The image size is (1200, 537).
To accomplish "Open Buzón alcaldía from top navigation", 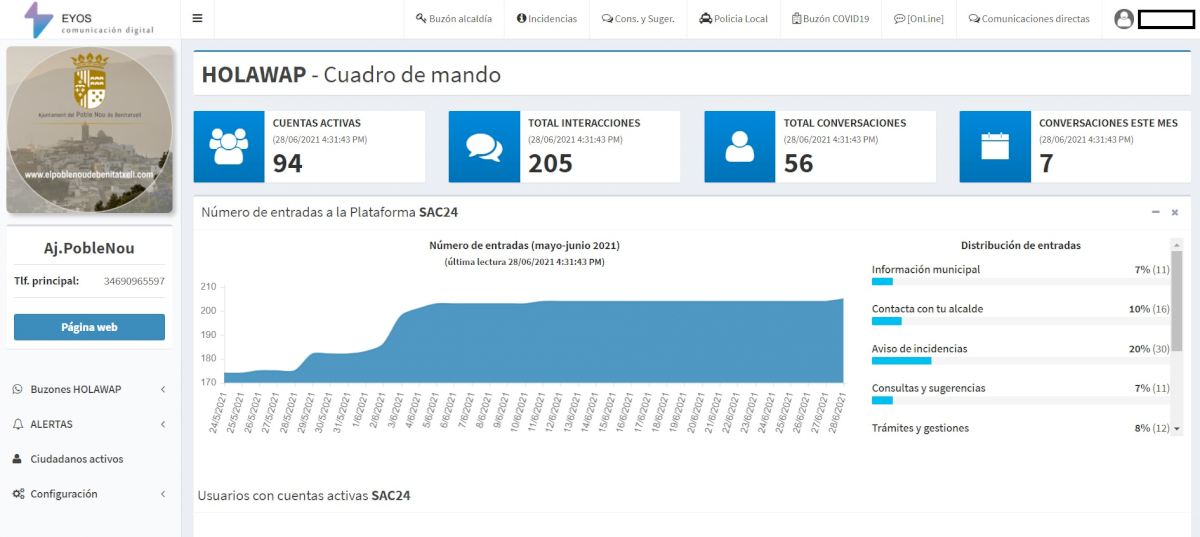I will click(x=454, y=19).
